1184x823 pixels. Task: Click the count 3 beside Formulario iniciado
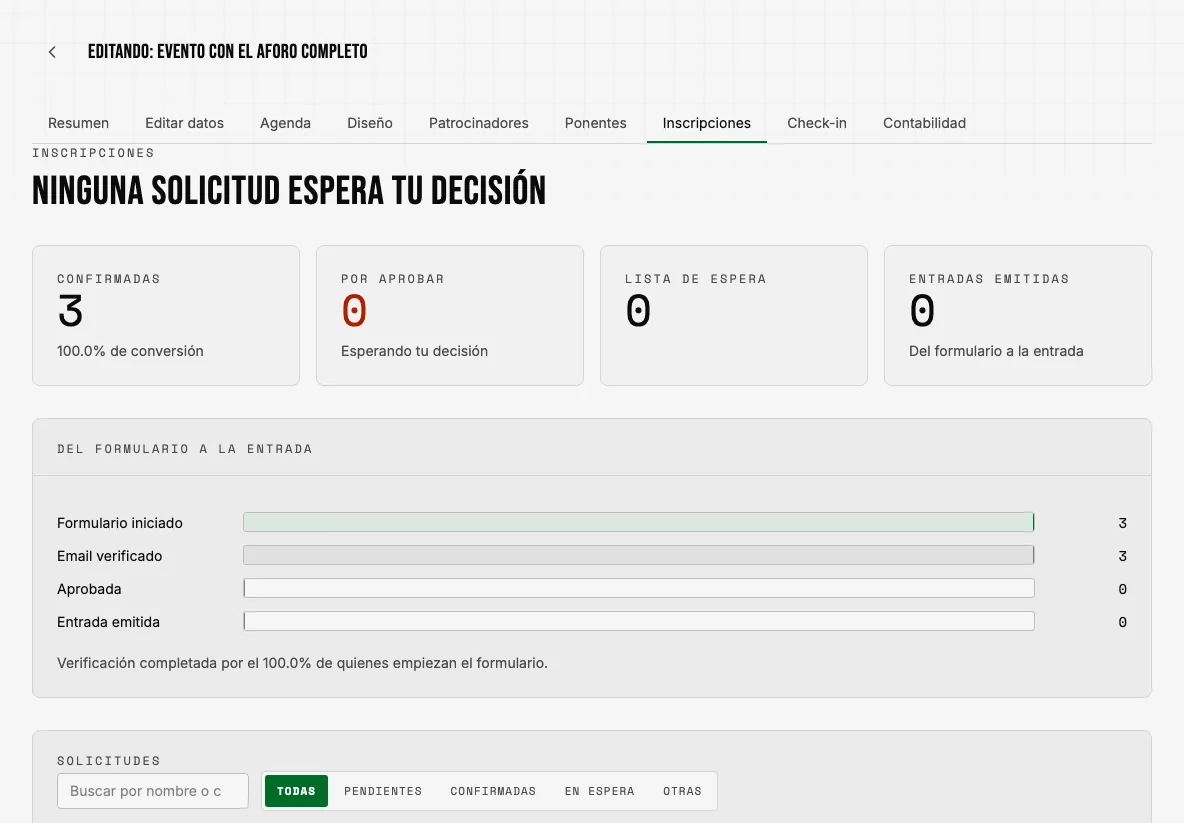click(1122, 523)
